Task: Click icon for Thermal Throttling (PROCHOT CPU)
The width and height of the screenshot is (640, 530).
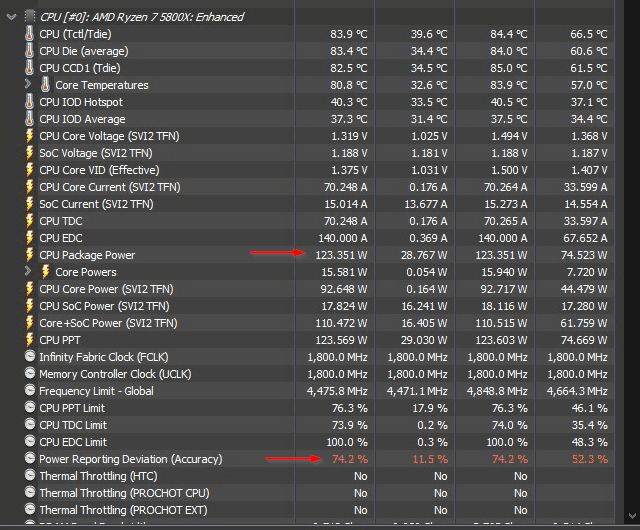Action: pos(30,492)
